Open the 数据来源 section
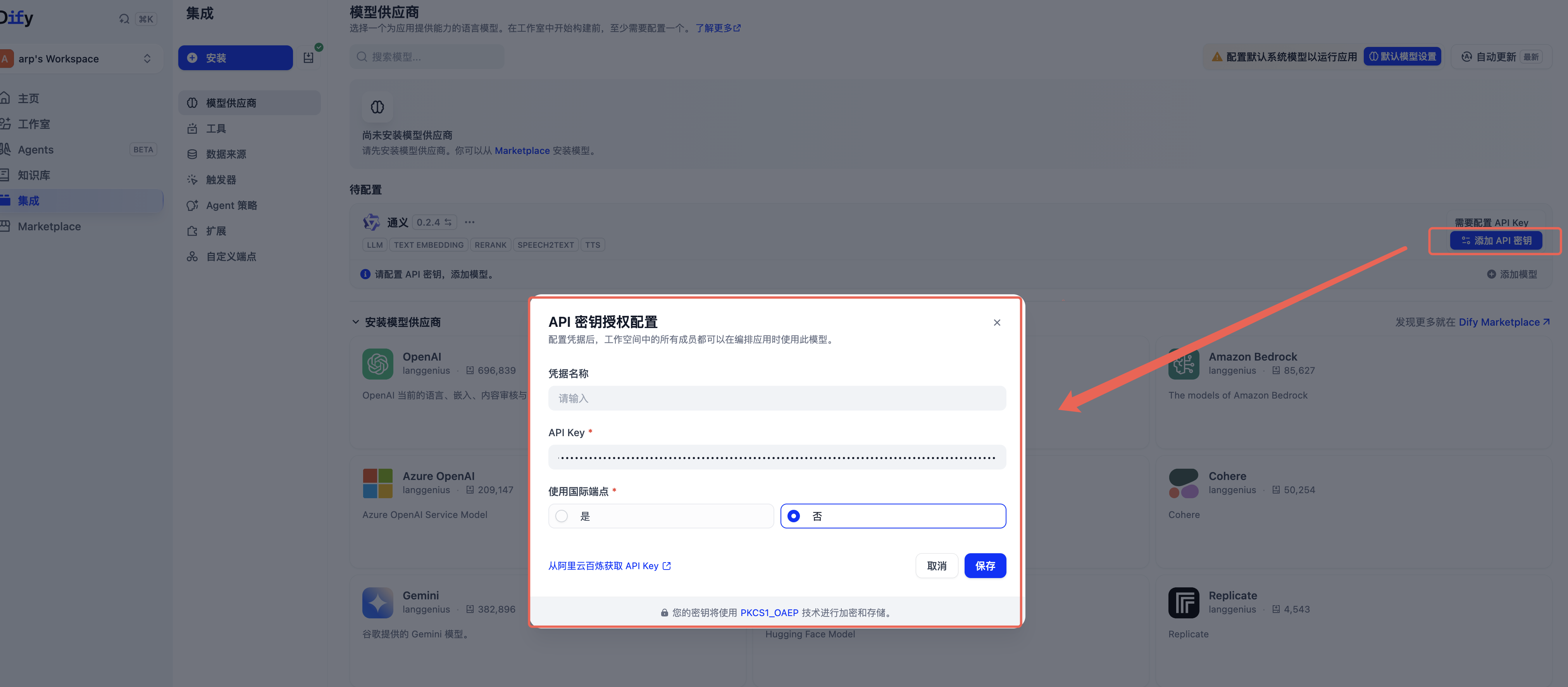1568x687 pixels. 249,154
